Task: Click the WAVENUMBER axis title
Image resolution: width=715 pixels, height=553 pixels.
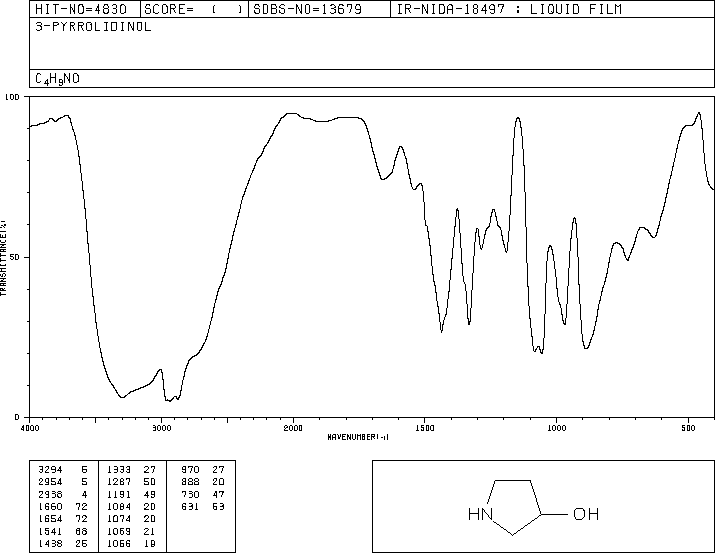Action: pos(358,437)
